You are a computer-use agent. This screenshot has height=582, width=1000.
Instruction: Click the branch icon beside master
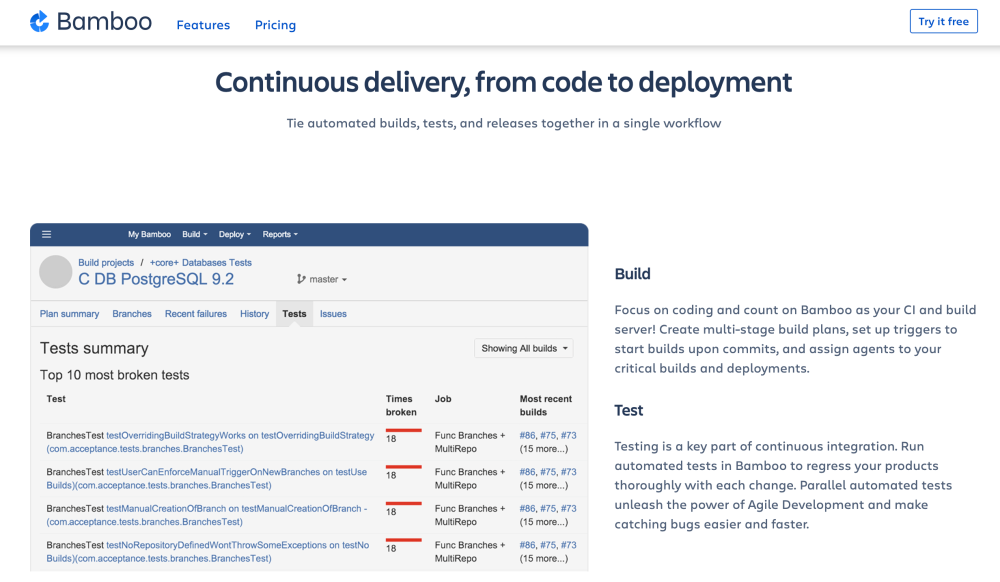(301, 279)
